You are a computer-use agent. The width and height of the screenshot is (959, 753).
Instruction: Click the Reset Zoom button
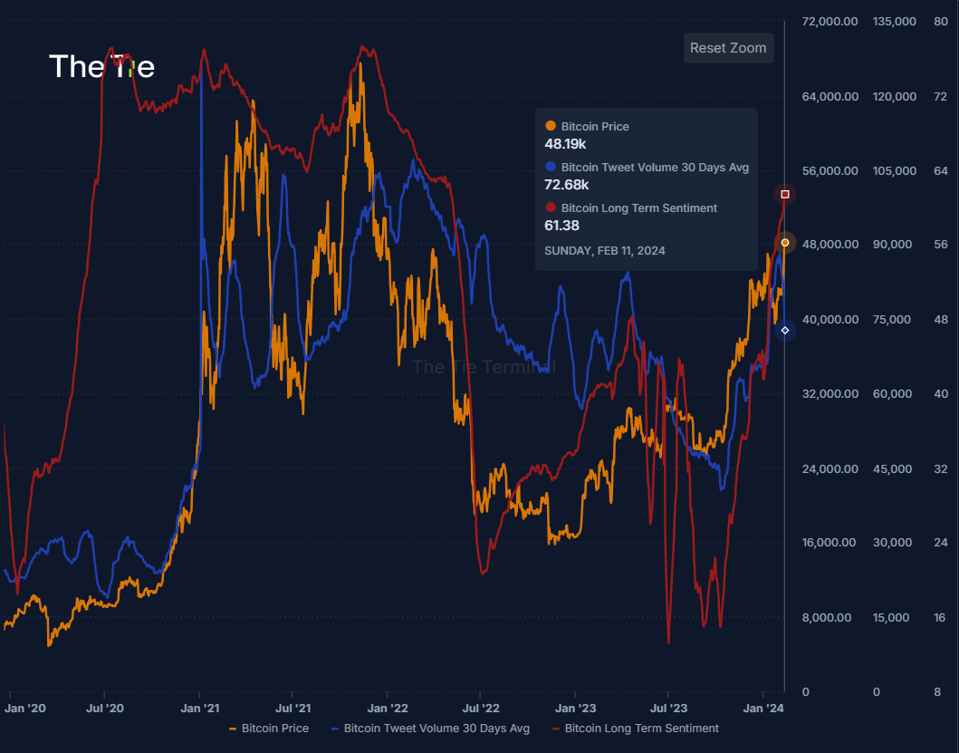(x=728, y=48)
